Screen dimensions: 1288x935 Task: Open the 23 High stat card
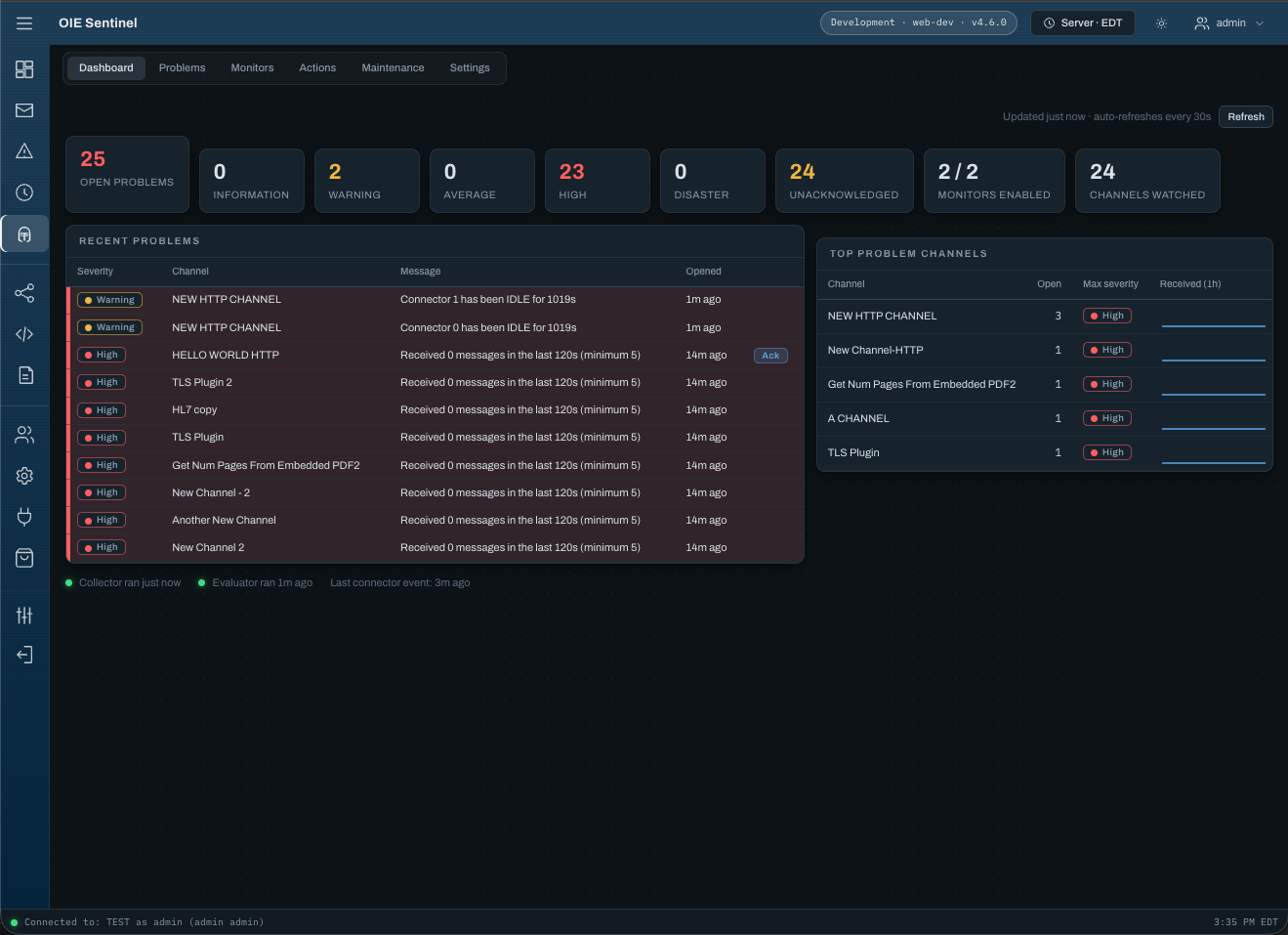[598, 181]
